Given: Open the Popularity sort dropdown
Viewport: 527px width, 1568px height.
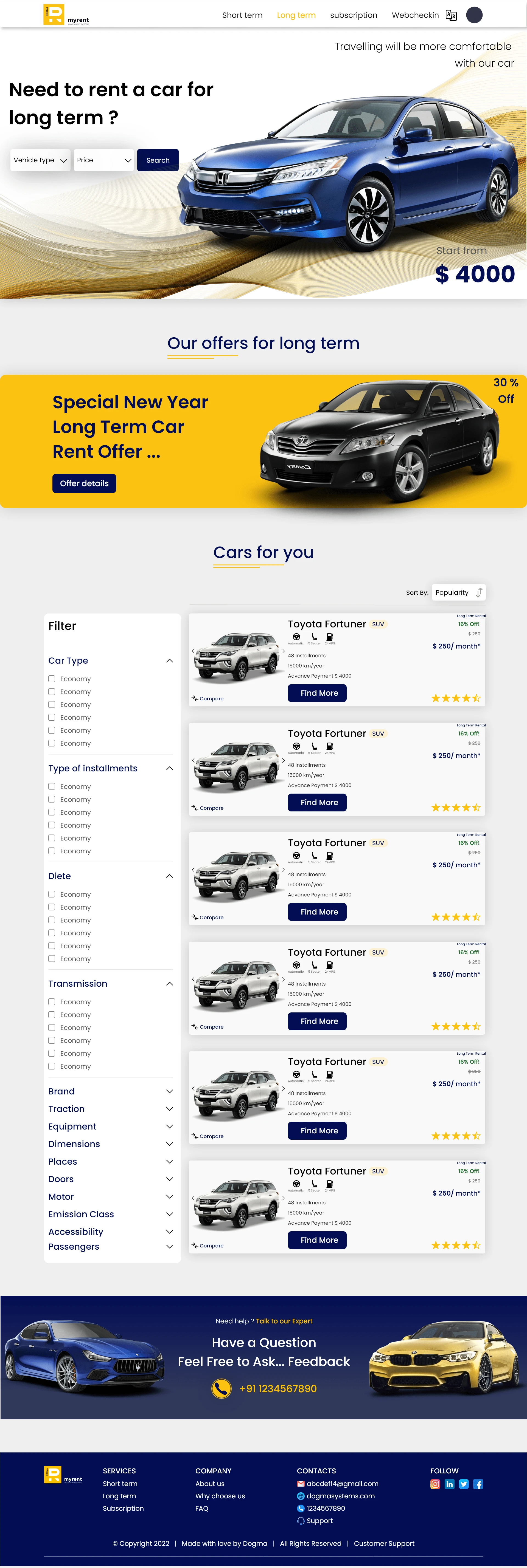Looking at the screenshot, I should [x=459, y=592].
